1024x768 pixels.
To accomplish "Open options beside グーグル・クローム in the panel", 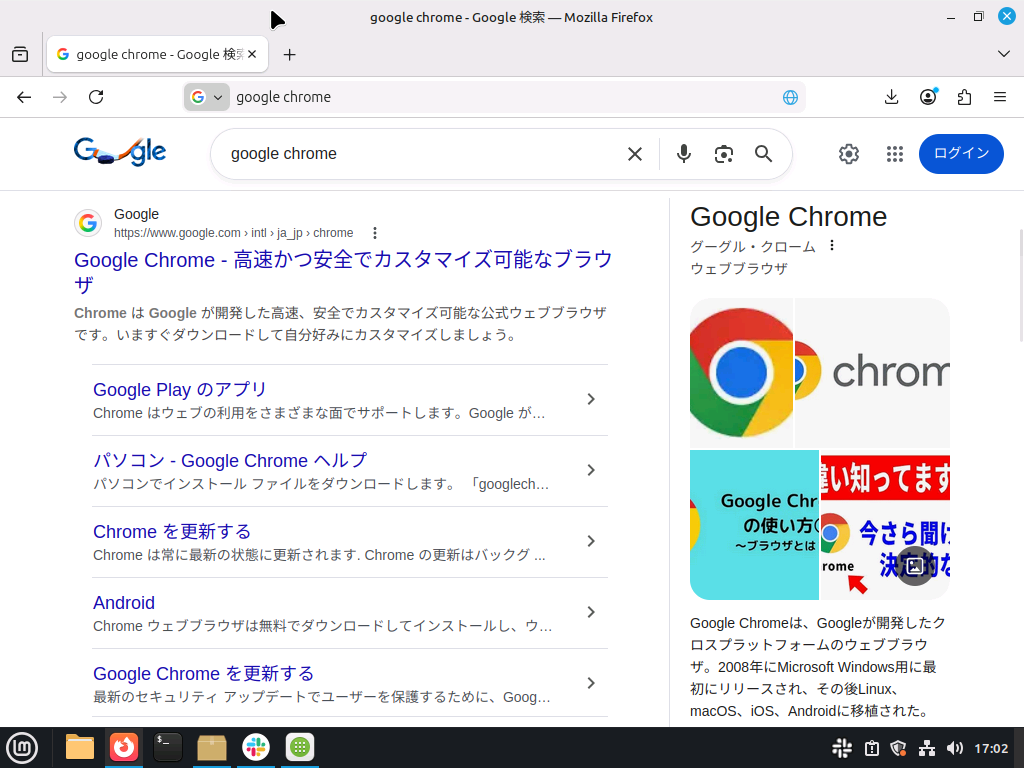I will [831, 244].
